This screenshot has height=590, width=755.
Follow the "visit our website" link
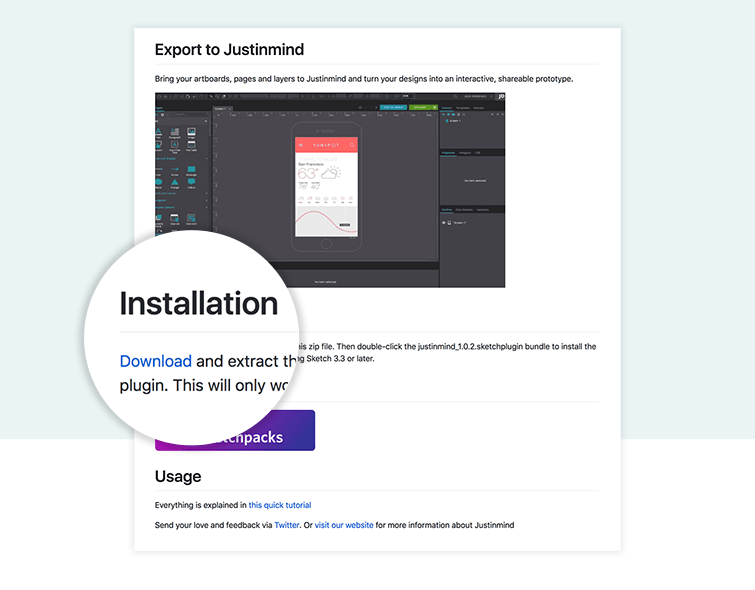[344, 524]
